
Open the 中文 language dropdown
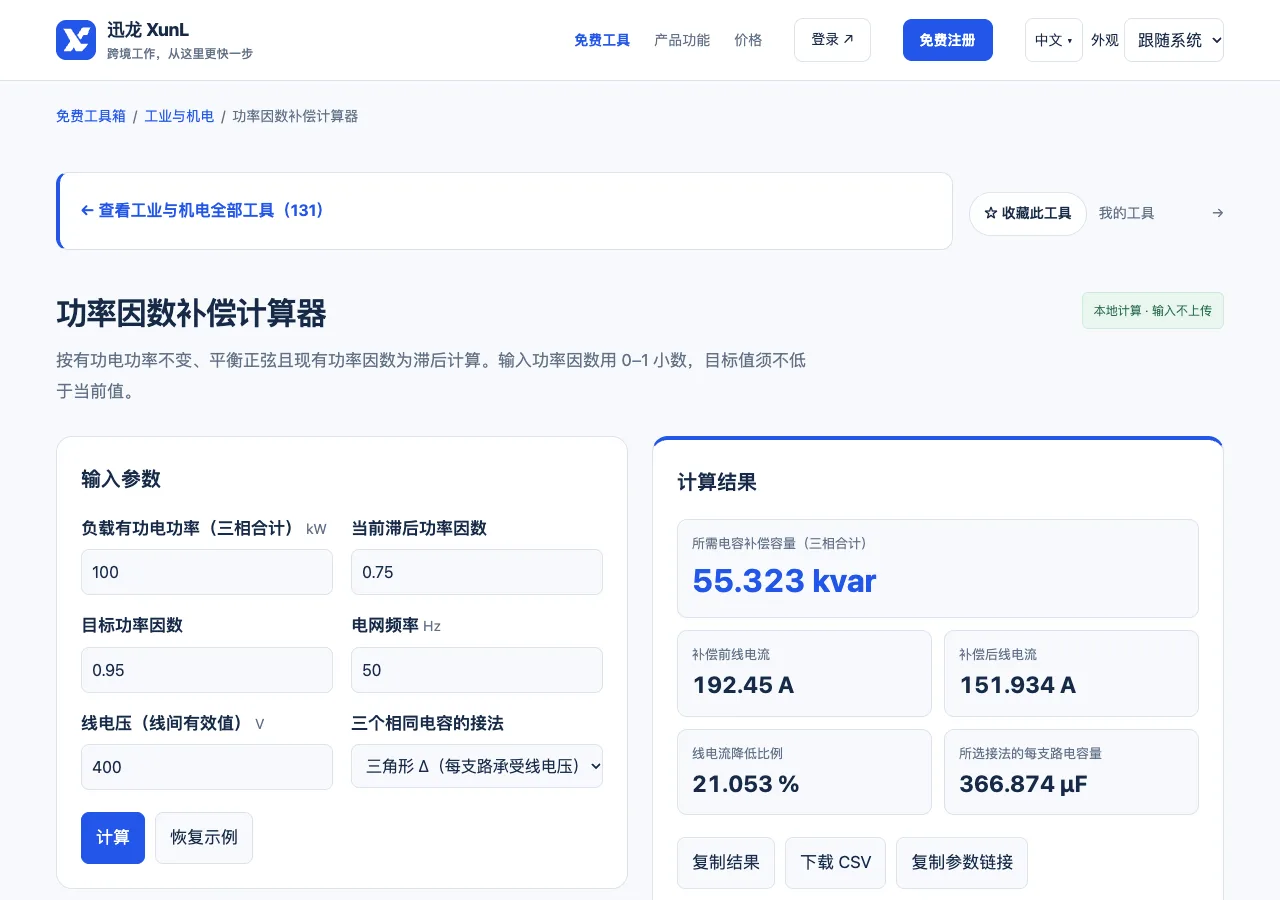(1053, 40)
